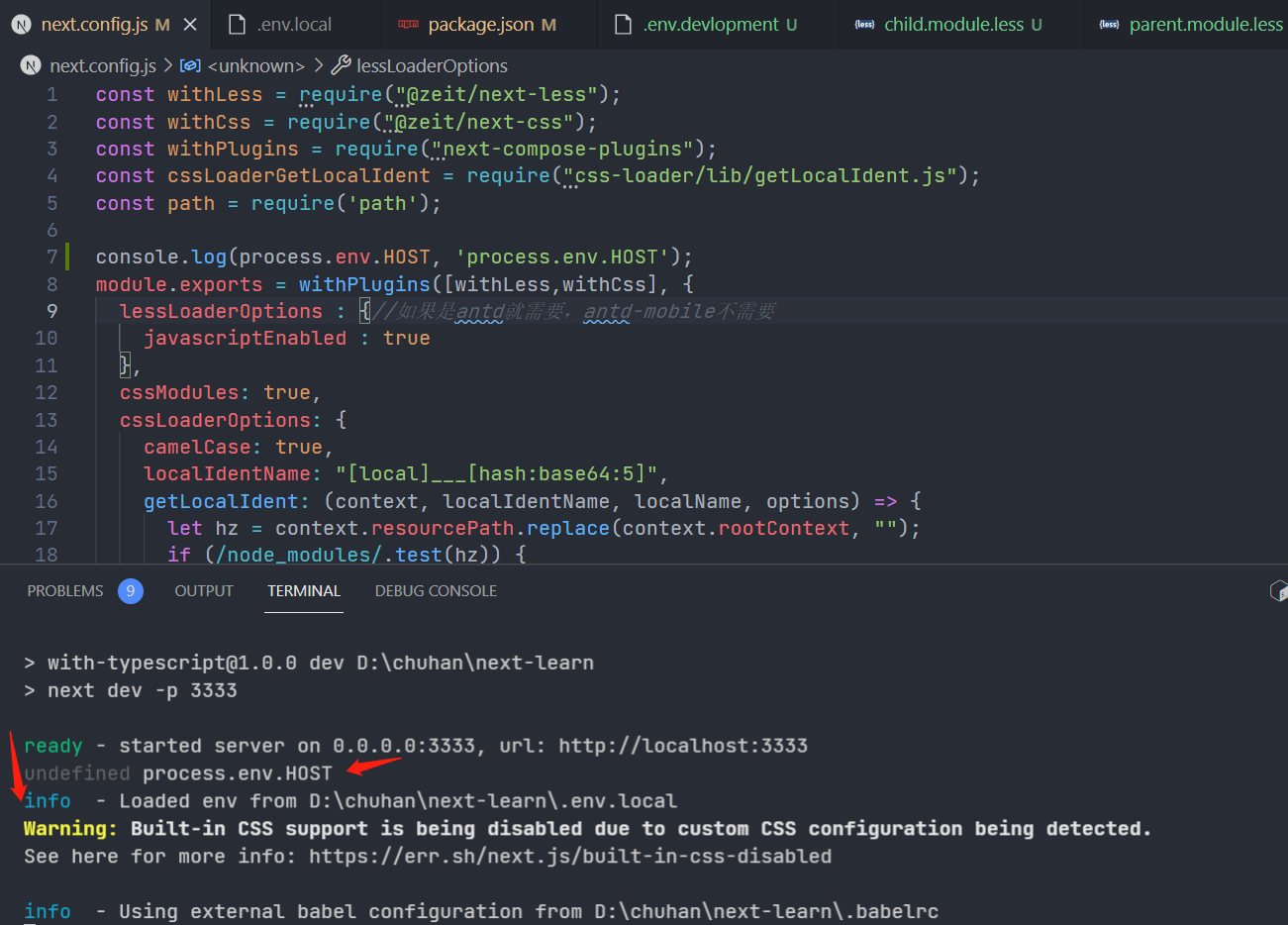Click the file icon on .env.local tab
Screen dimensions: 1288x925
point(237,24)
